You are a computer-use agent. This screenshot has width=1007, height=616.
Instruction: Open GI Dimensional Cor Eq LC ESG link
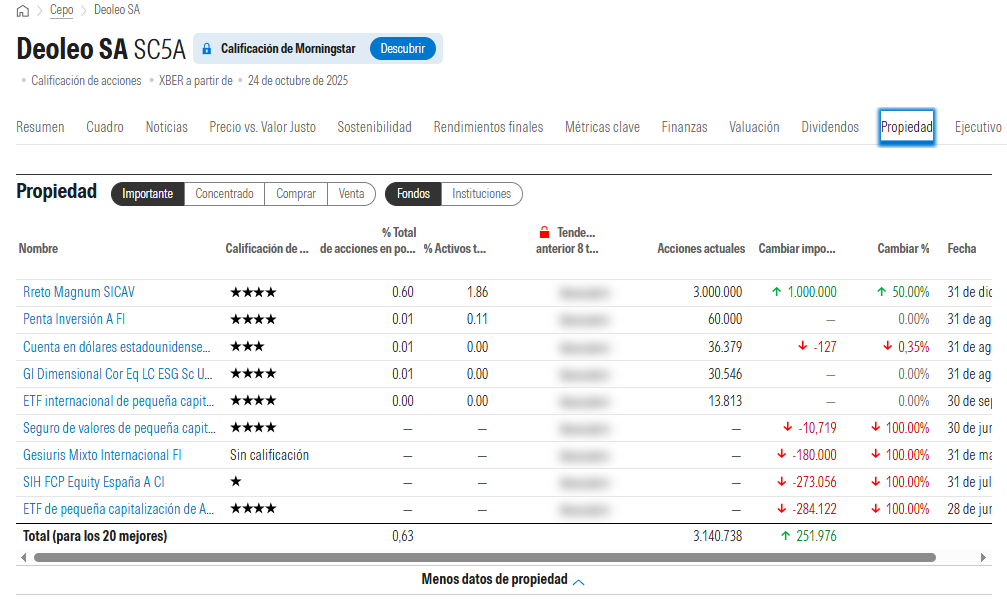tap(118, 374)
